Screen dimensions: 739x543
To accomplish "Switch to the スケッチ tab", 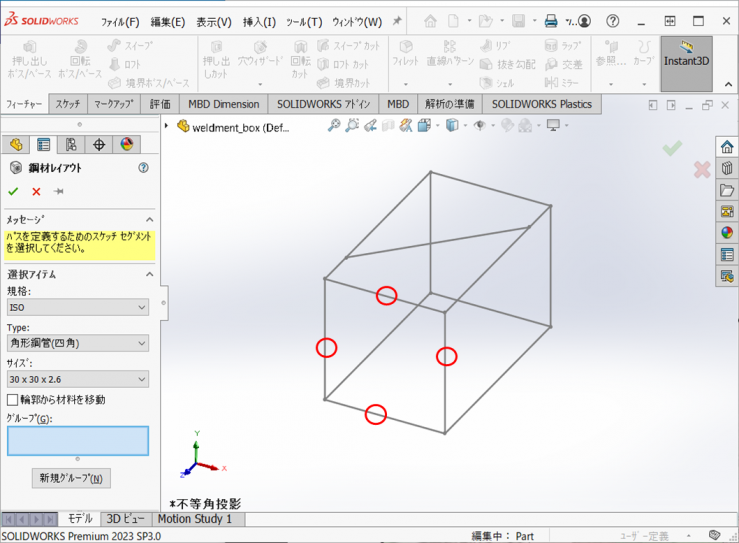I will 68,104.
